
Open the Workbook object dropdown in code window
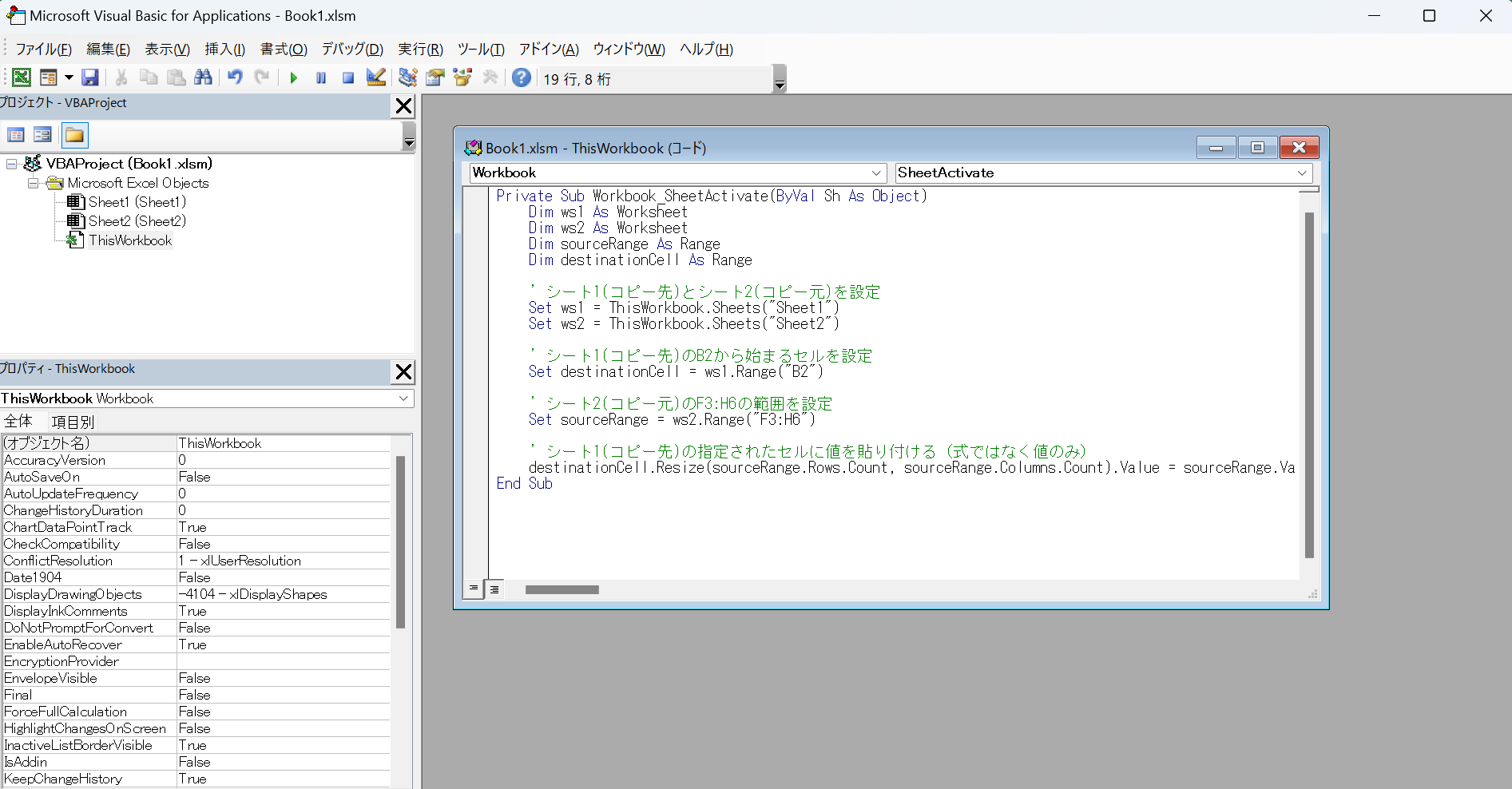876,172
